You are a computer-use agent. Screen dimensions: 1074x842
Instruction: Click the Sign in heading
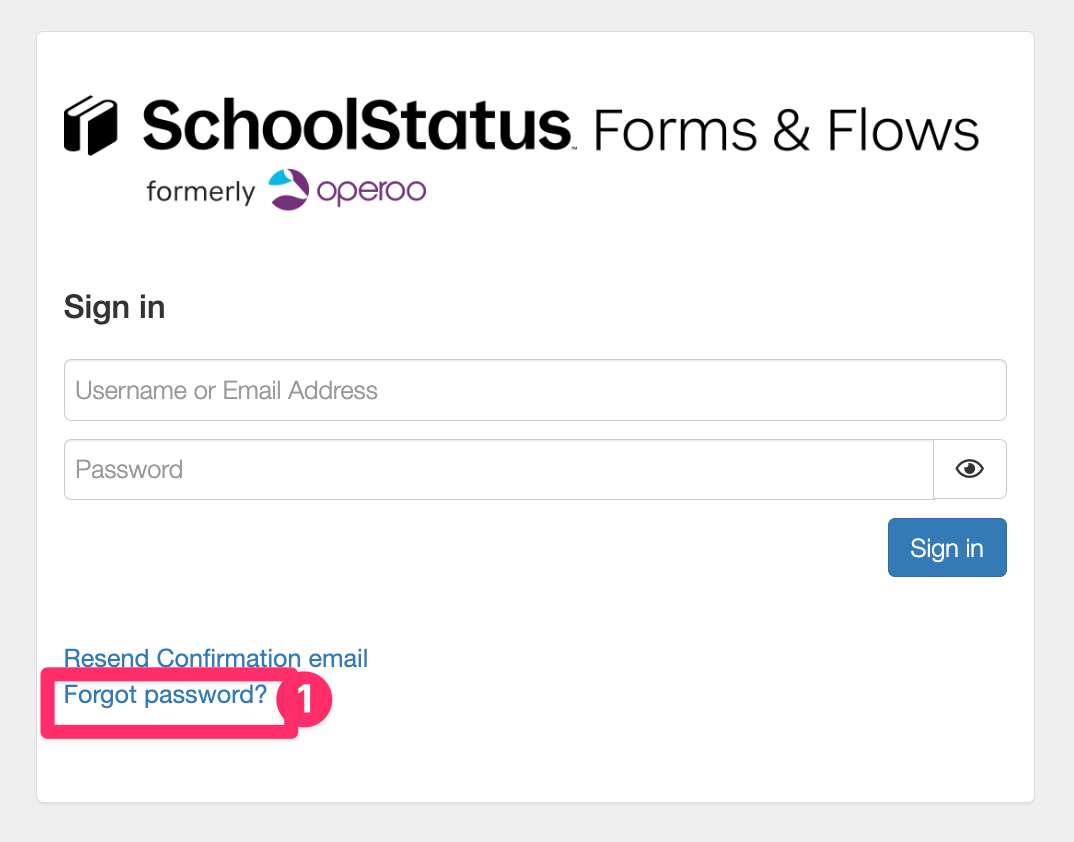pyautogui.click(x=114, y=307)
